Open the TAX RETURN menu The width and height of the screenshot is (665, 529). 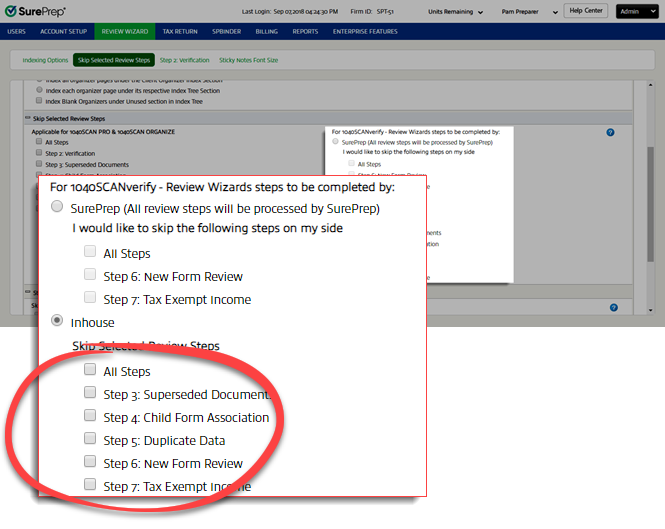(180, 31)
